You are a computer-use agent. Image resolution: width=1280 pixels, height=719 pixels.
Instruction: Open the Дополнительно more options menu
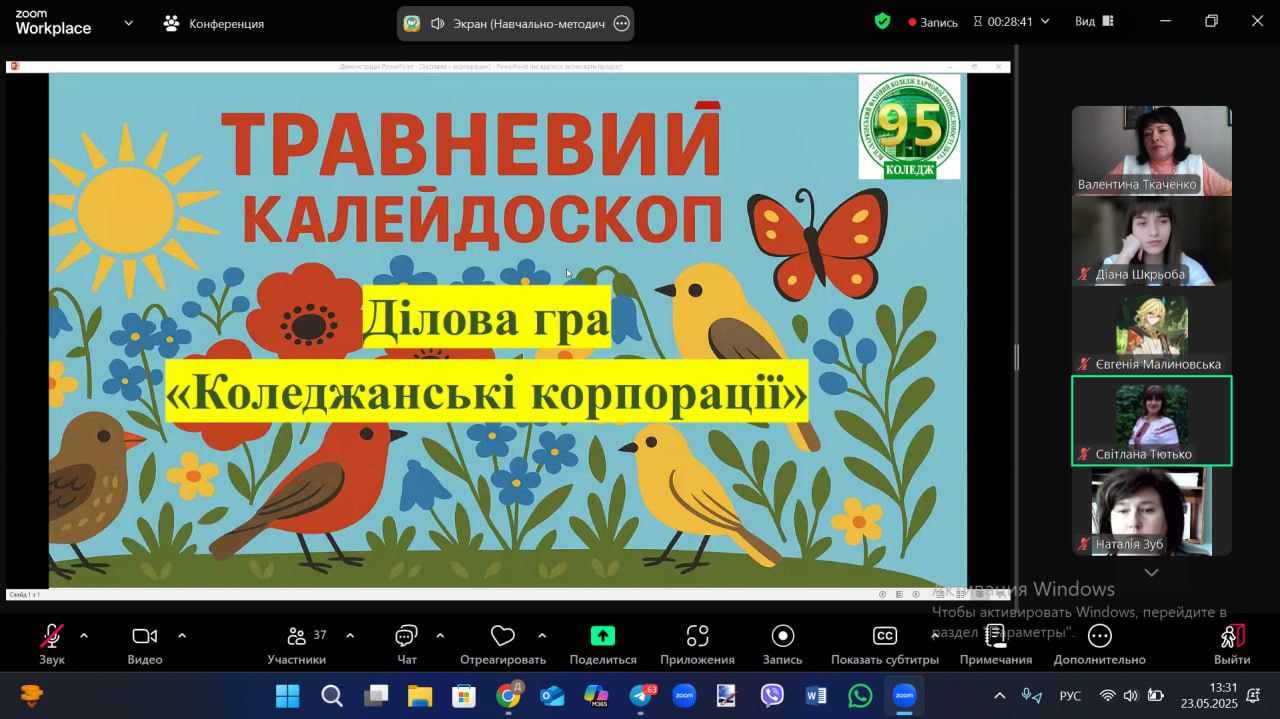1099,643
